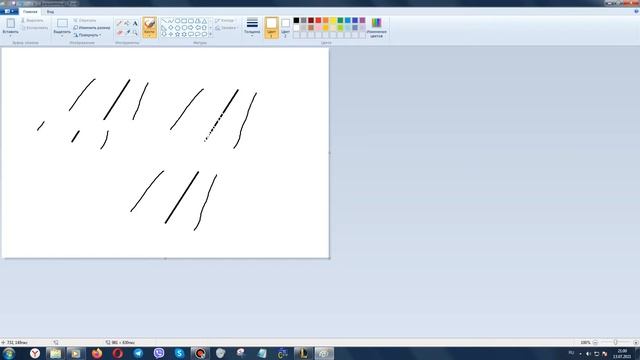
Task: Expand the shapes gallery with bottom arrow
Action: point(211,35)
